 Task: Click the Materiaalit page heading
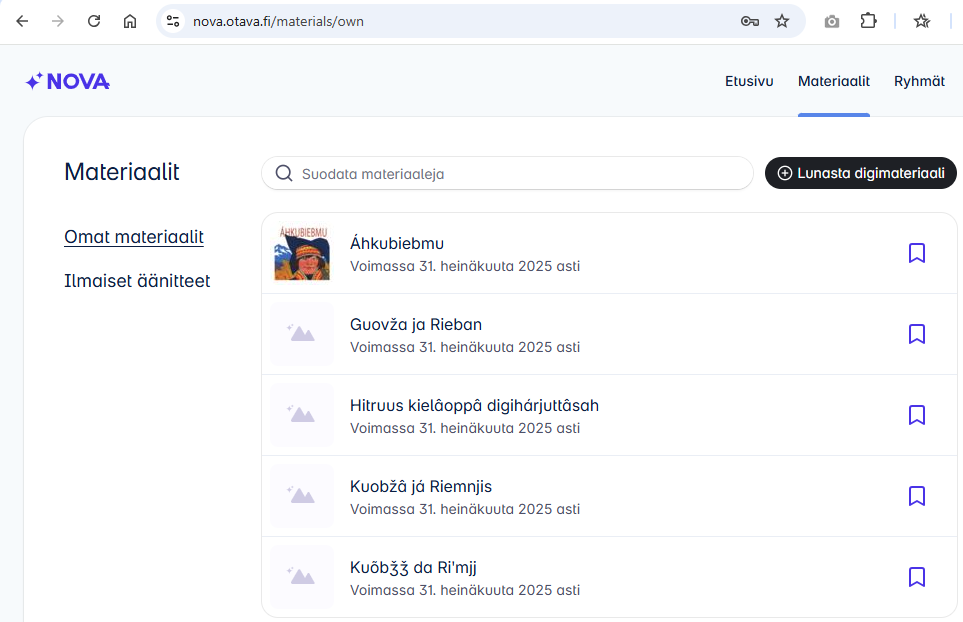point(122,172)
